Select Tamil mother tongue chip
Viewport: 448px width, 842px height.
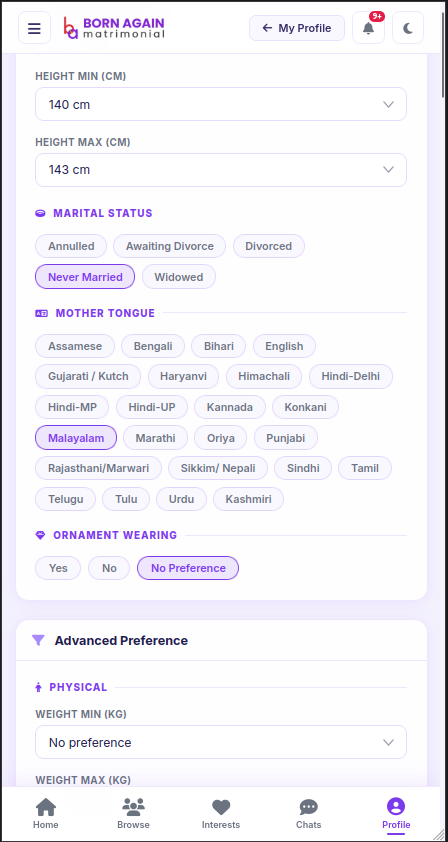[365, 468]
